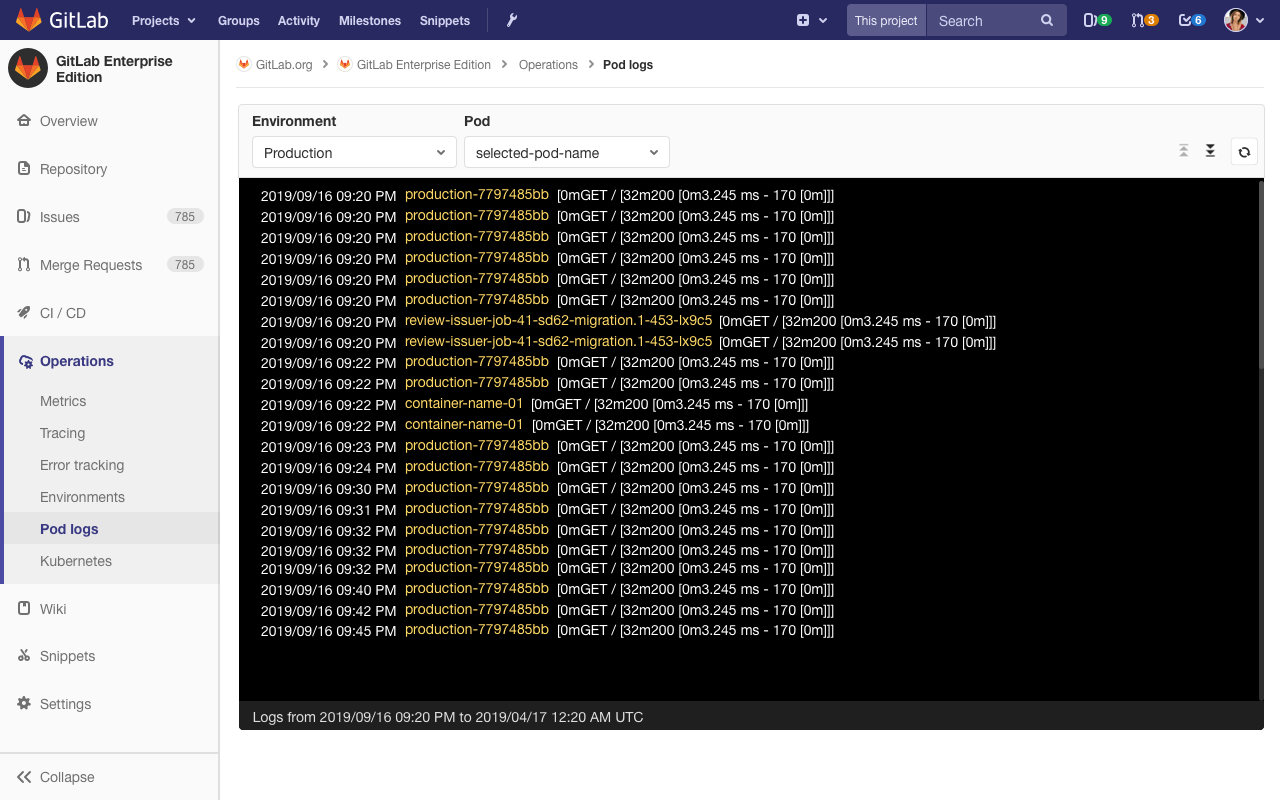Viewport: 1280px width, 800px height.
Task: Open your Issues counter icon
Action: 1096,20
